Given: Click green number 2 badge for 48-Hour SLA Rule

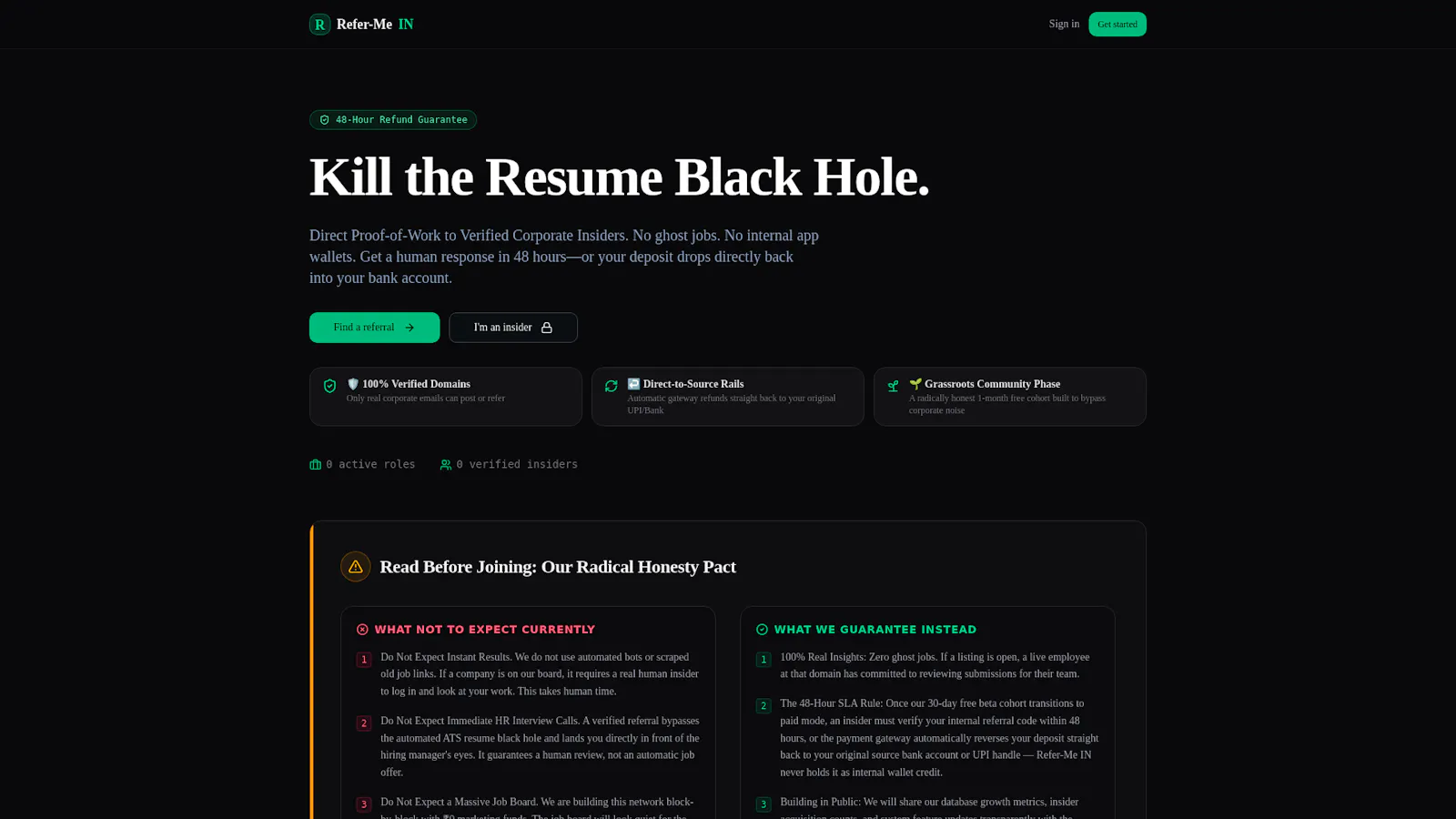Looking at the screenshot, I should click(763, 706).
